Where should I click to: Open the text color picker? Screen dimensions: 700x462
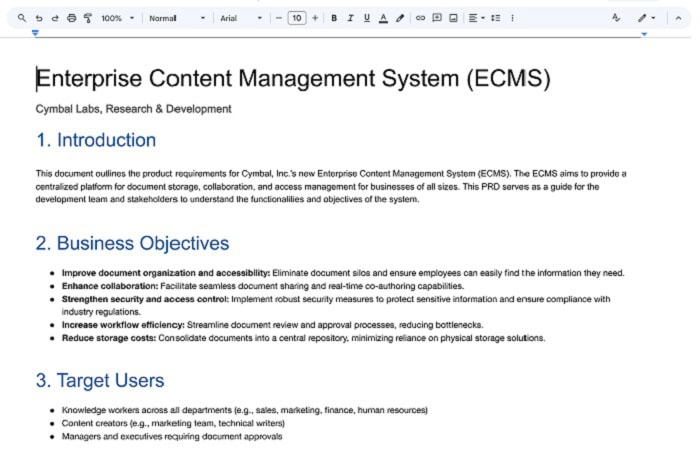point(384,18)
